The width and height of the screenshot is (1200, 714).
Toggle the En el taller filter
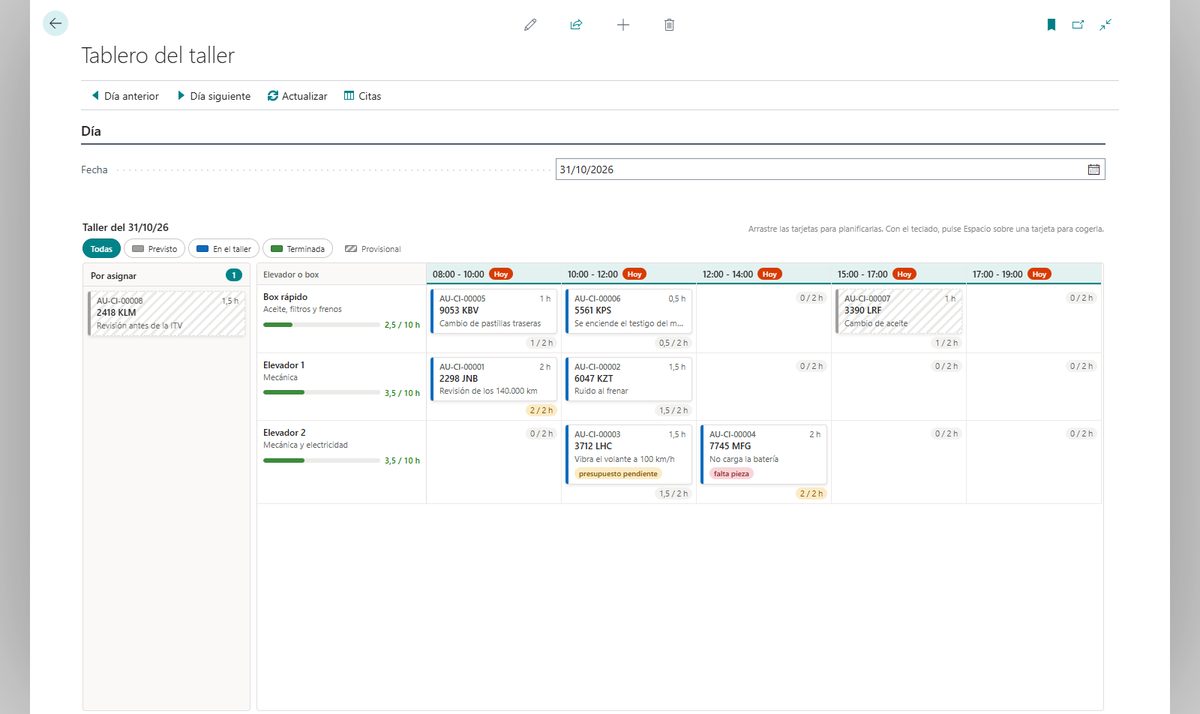tap(224, 249)
